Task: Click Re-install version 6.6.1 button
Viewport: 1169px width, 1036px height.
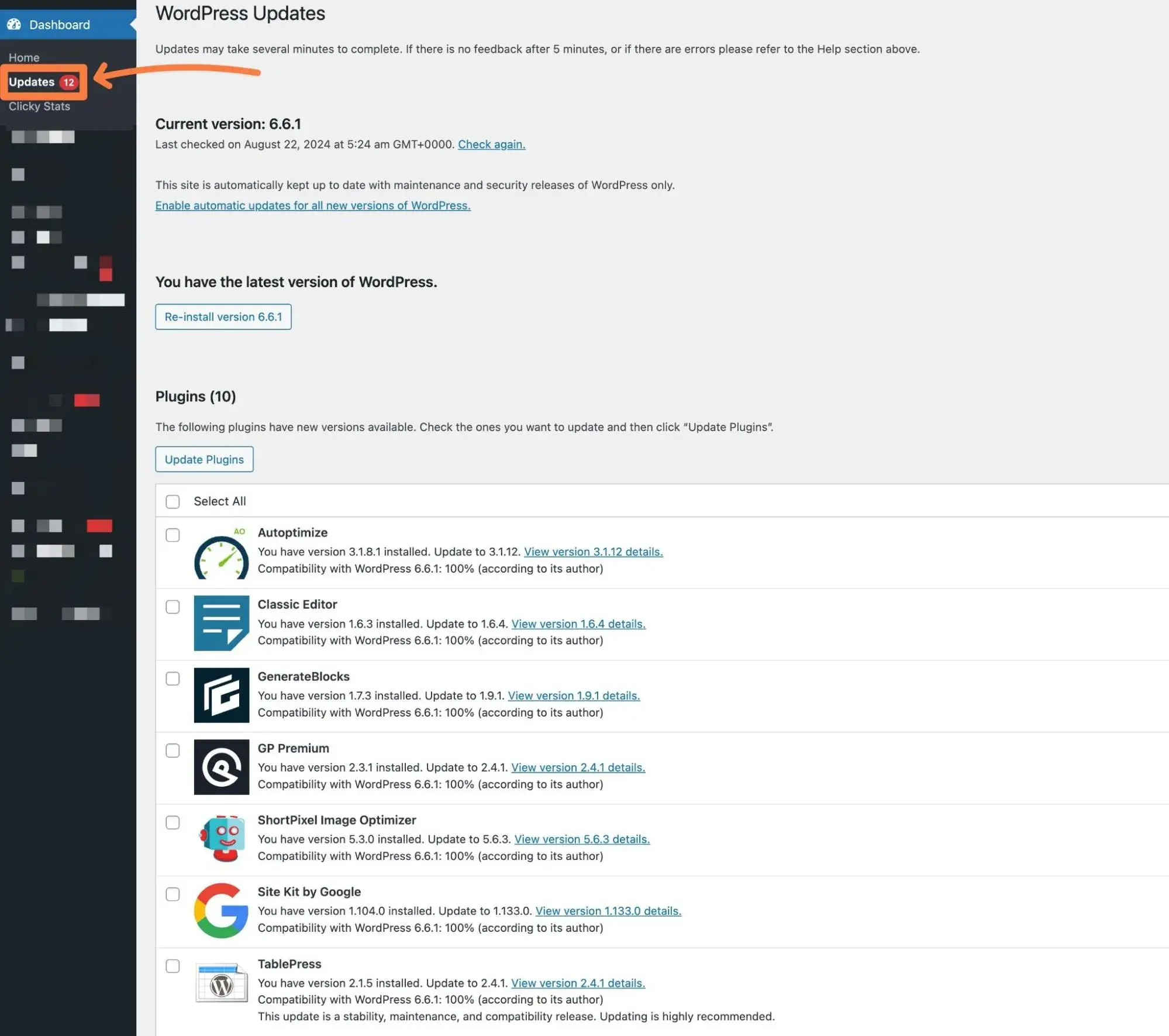Action: point(223,317)
